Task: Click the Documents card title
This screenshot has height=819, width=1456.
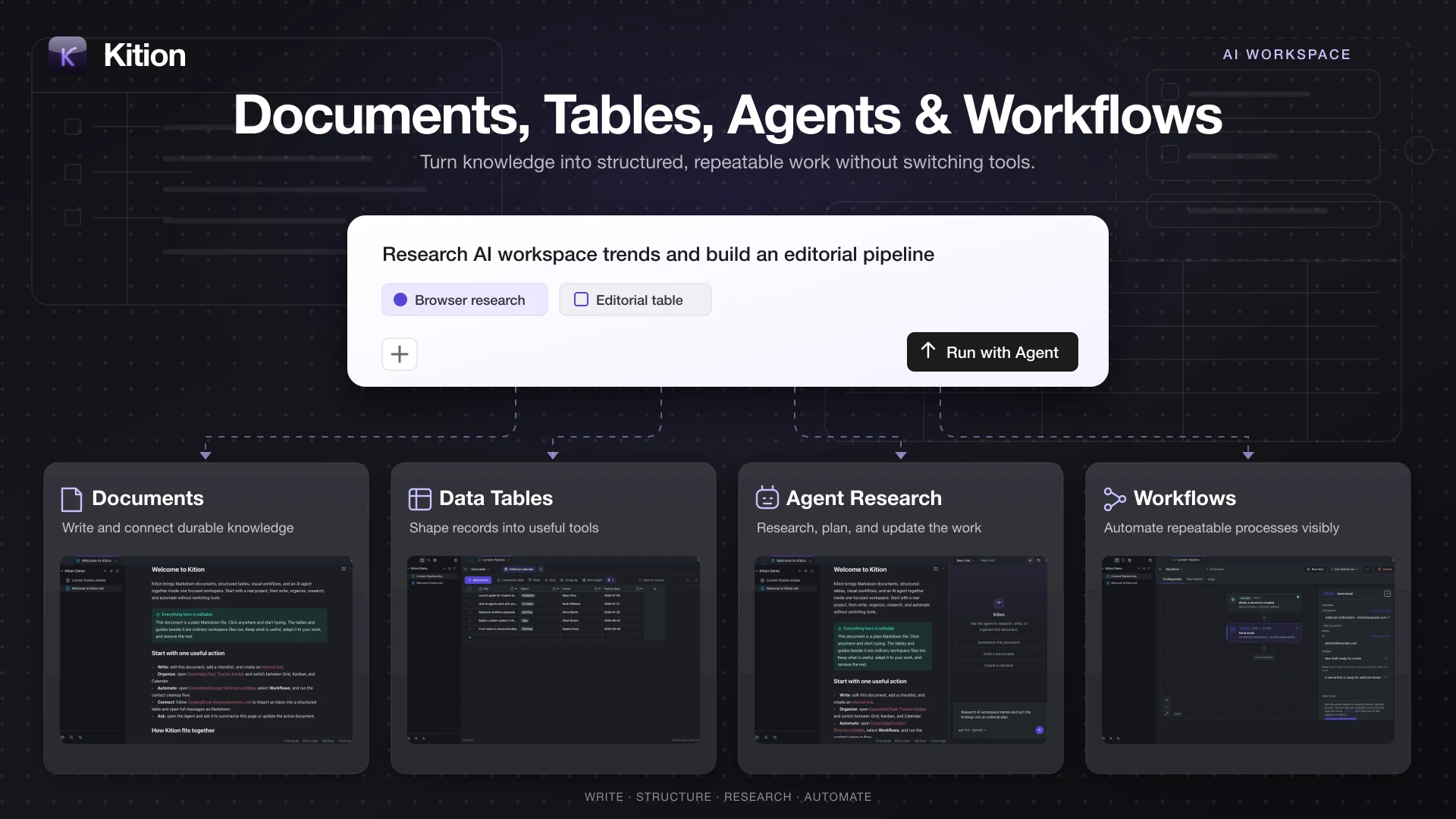Action: tap(148, 498)
